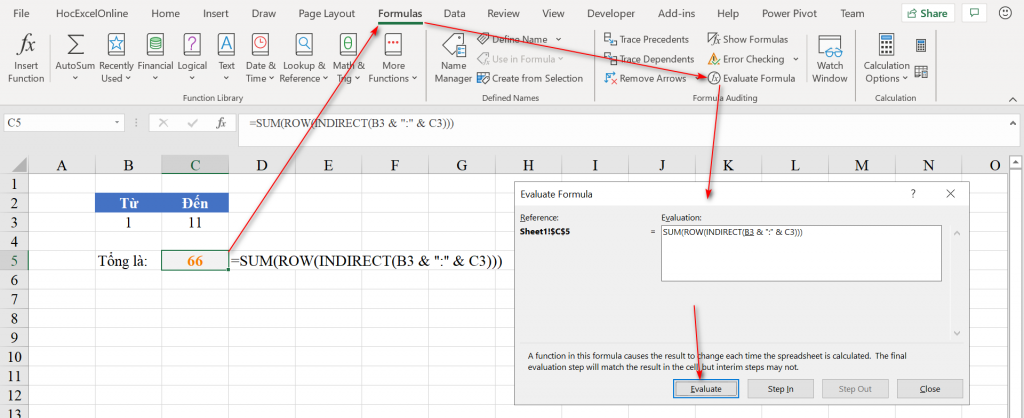Switch to the Page Layout tab
The width and height of the screenshot is (1024, 418).
tap(327, 13)
